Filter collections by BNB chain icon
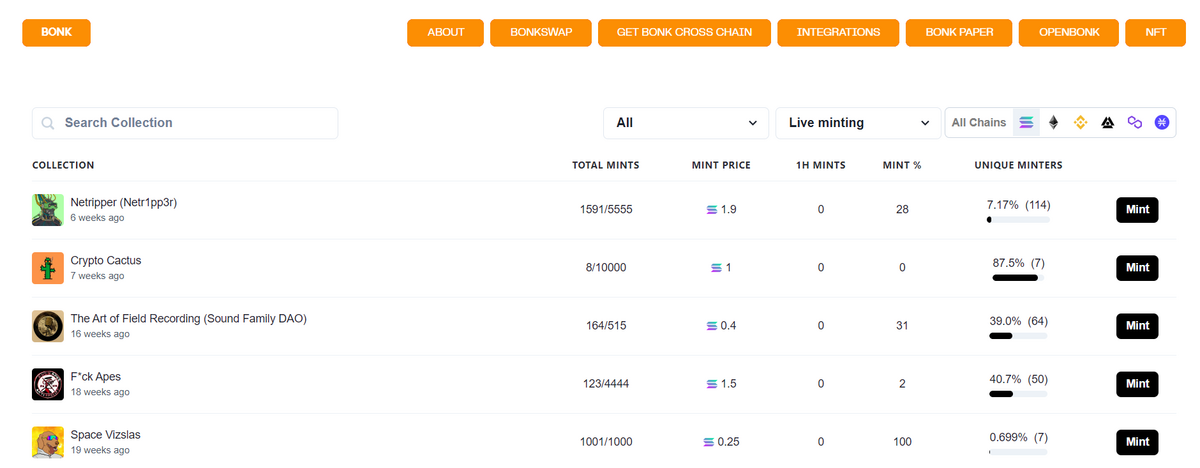Image resolution: width=1200 pixels, height=468 pixels. [x=1080, y=123]
